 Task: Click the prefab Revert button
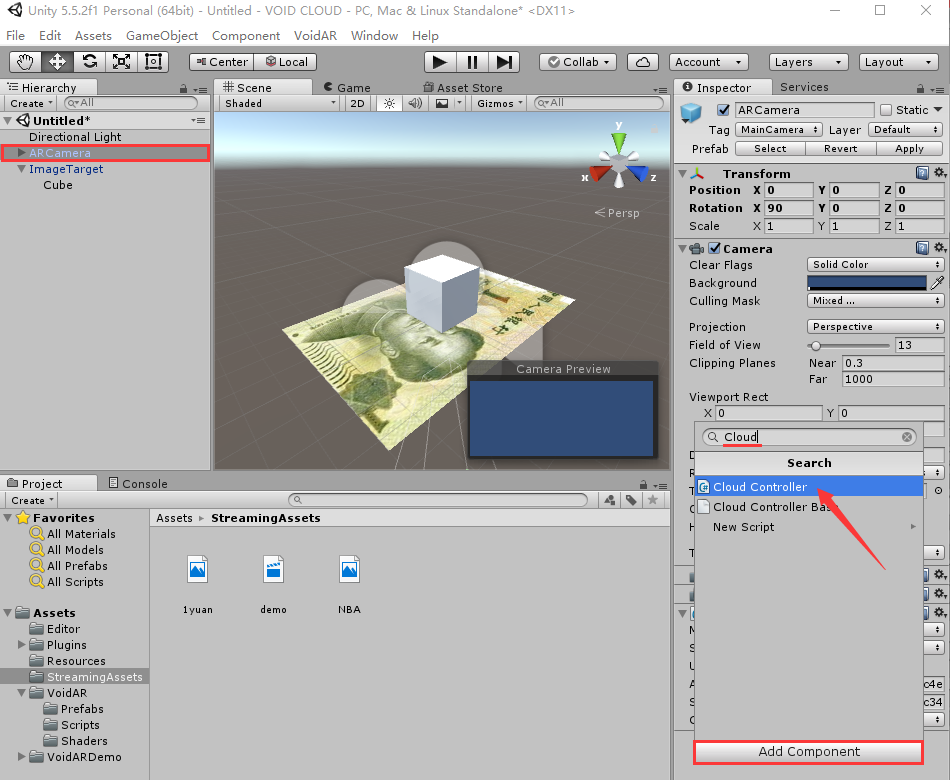tap(840, 148)
